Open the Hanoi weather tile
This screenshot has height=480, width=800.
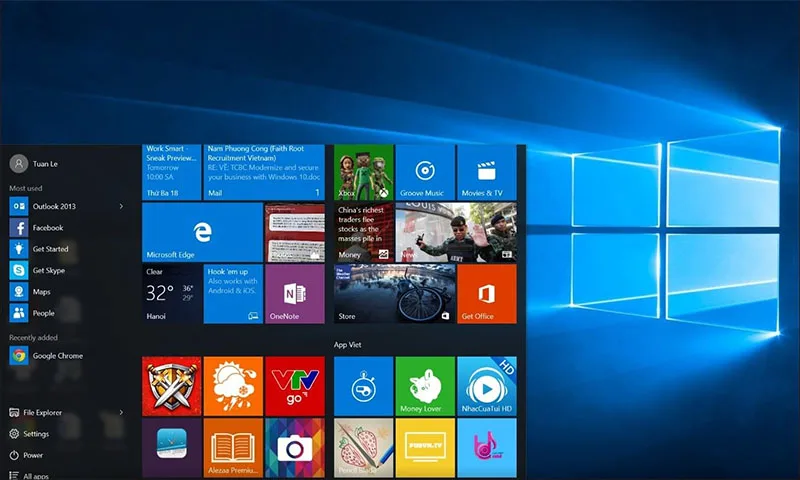coord(172,294)
